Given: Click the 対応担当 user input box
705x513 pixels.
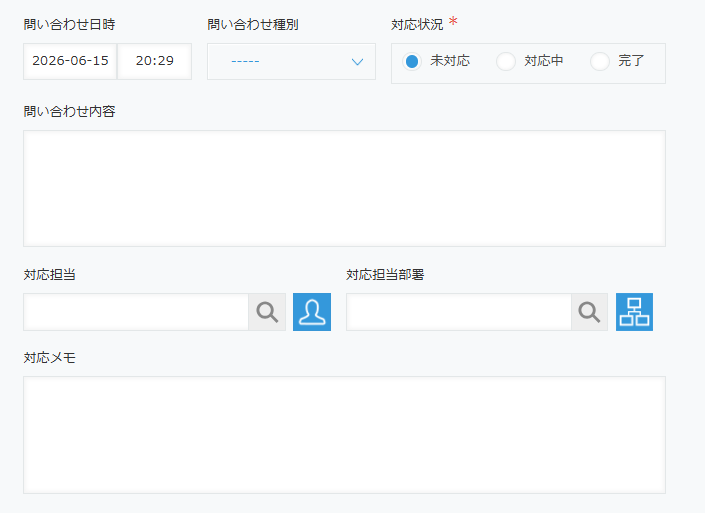Looking at the screenshot, I should pyautogui.click(x=136, y=312).
